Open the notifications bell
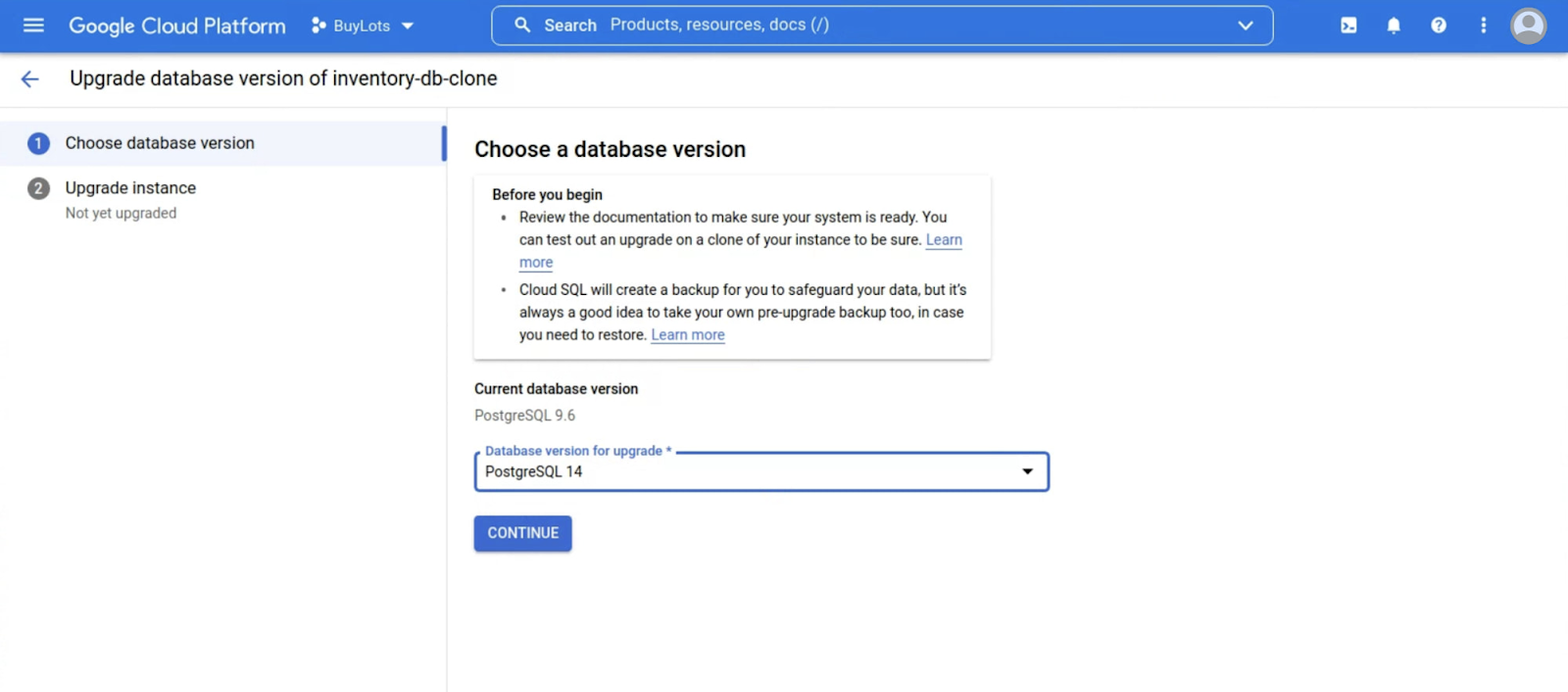The width and height of the screenshot is (1568, 692). 1394,25
